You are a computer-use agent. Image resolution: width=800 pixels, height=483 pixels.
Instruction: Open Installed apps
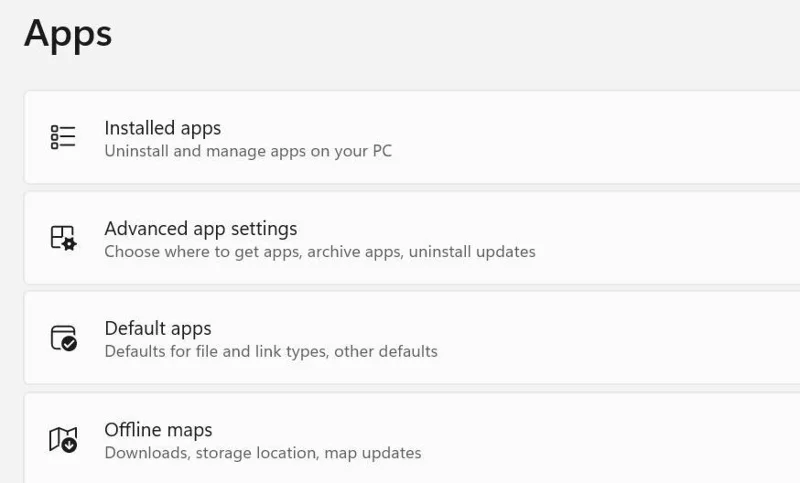pyautogui.click(x=412, y=137)
